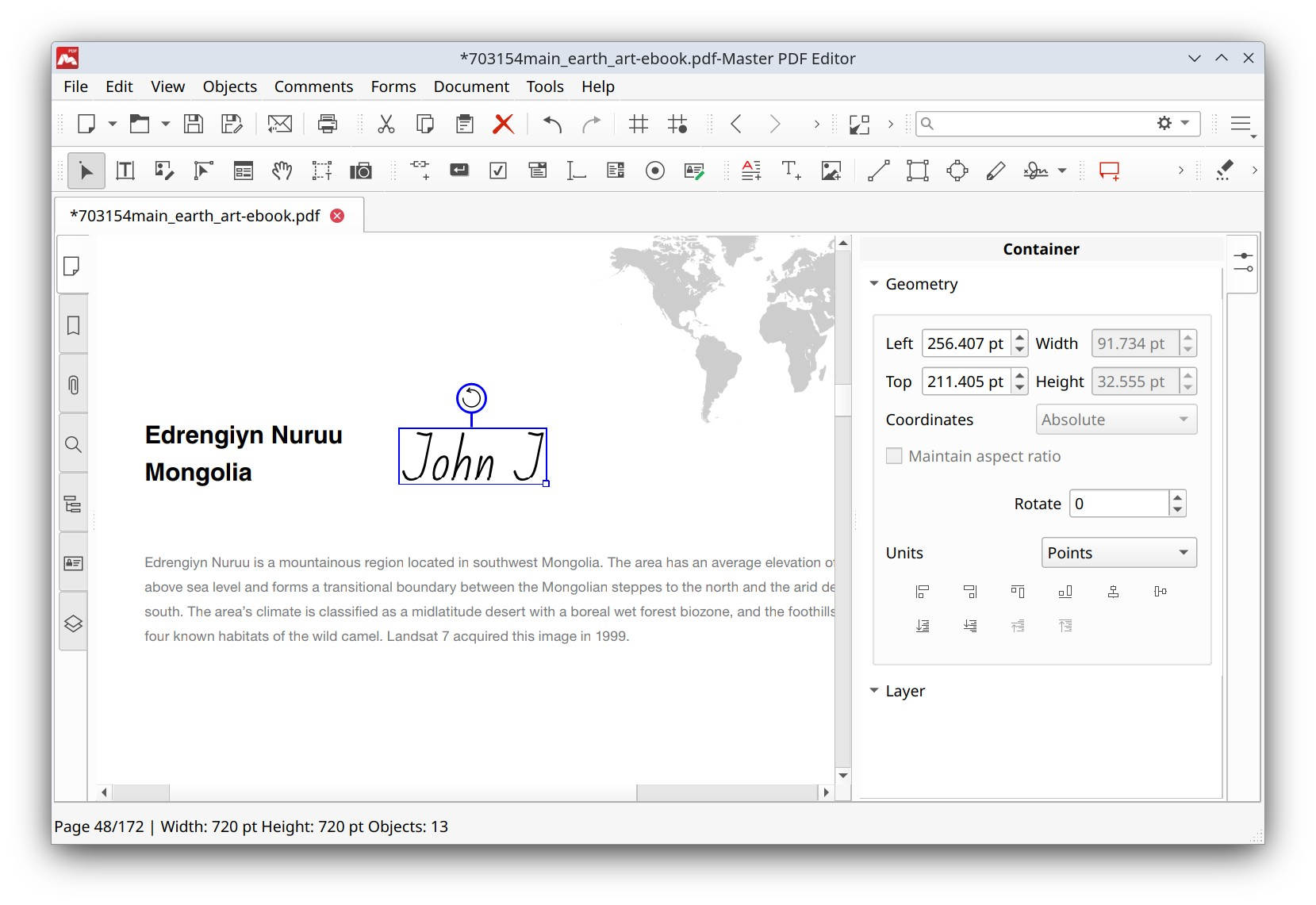
Task: Undo the last action
Action: (552, 124)
